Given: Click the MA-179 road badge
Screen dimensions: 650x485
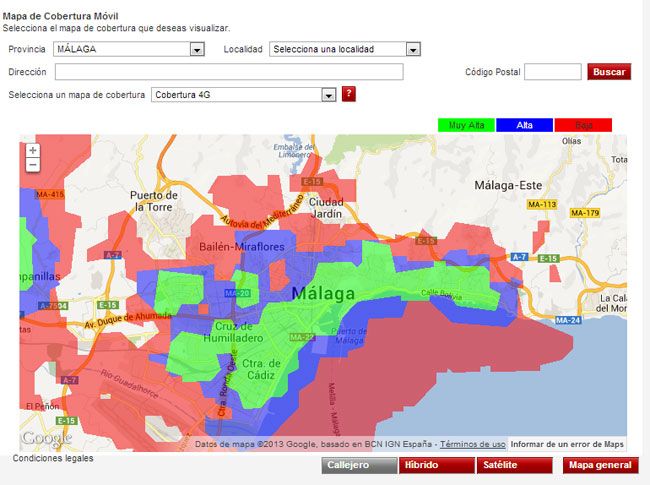Looking at the screenshot, I should [x=585, y=213].
